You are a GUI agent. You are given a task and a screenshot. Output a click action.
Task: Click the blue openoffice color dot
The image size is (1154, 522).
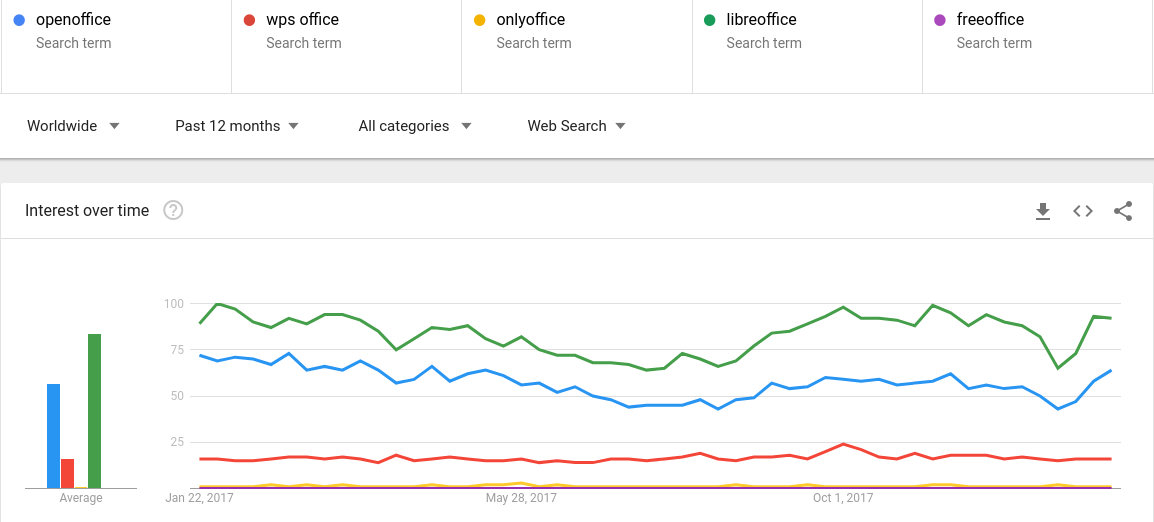click(19, 20)
